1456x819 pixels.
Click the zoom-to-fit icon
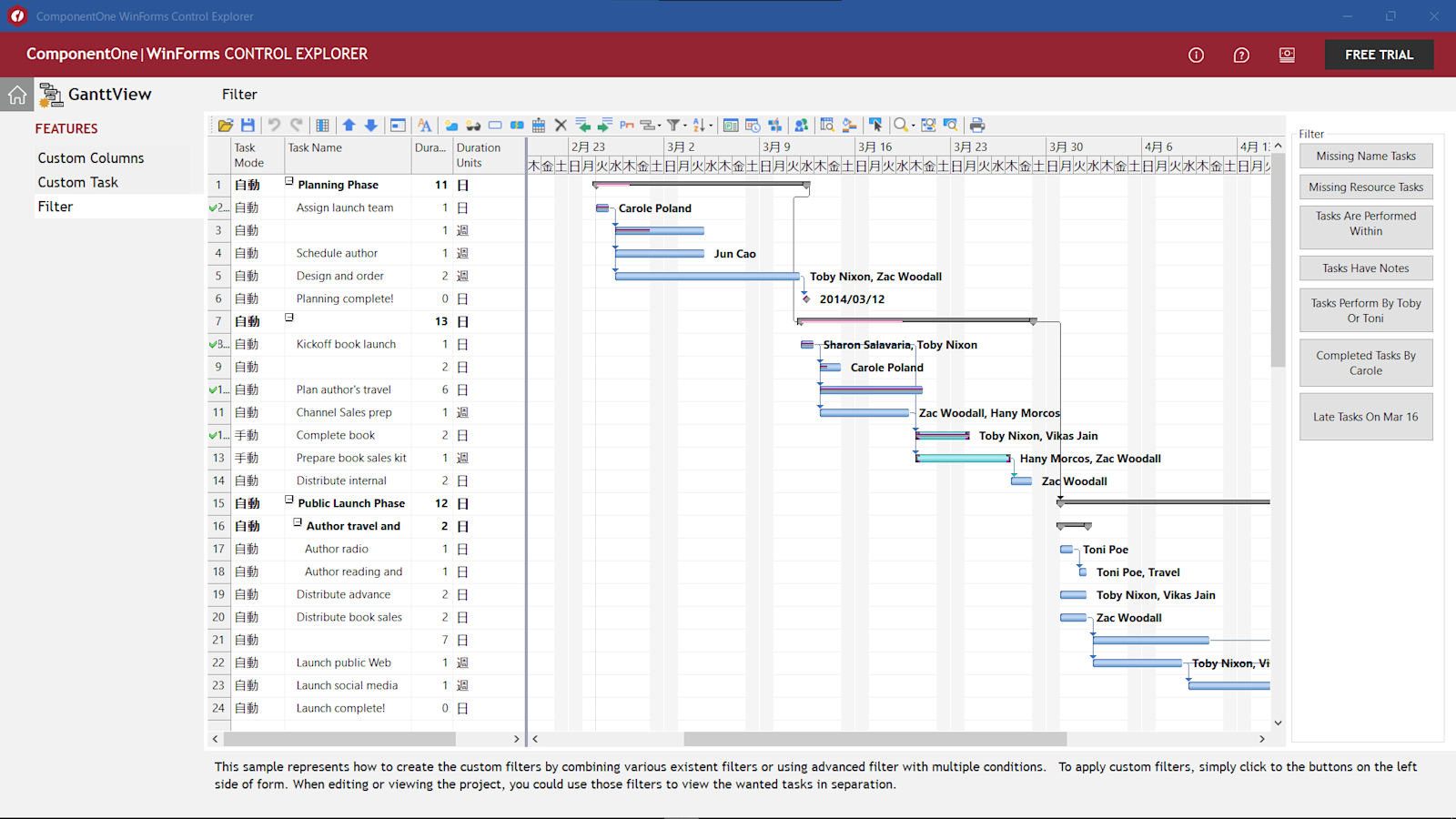pyautogui.click(x=928, y=125)
